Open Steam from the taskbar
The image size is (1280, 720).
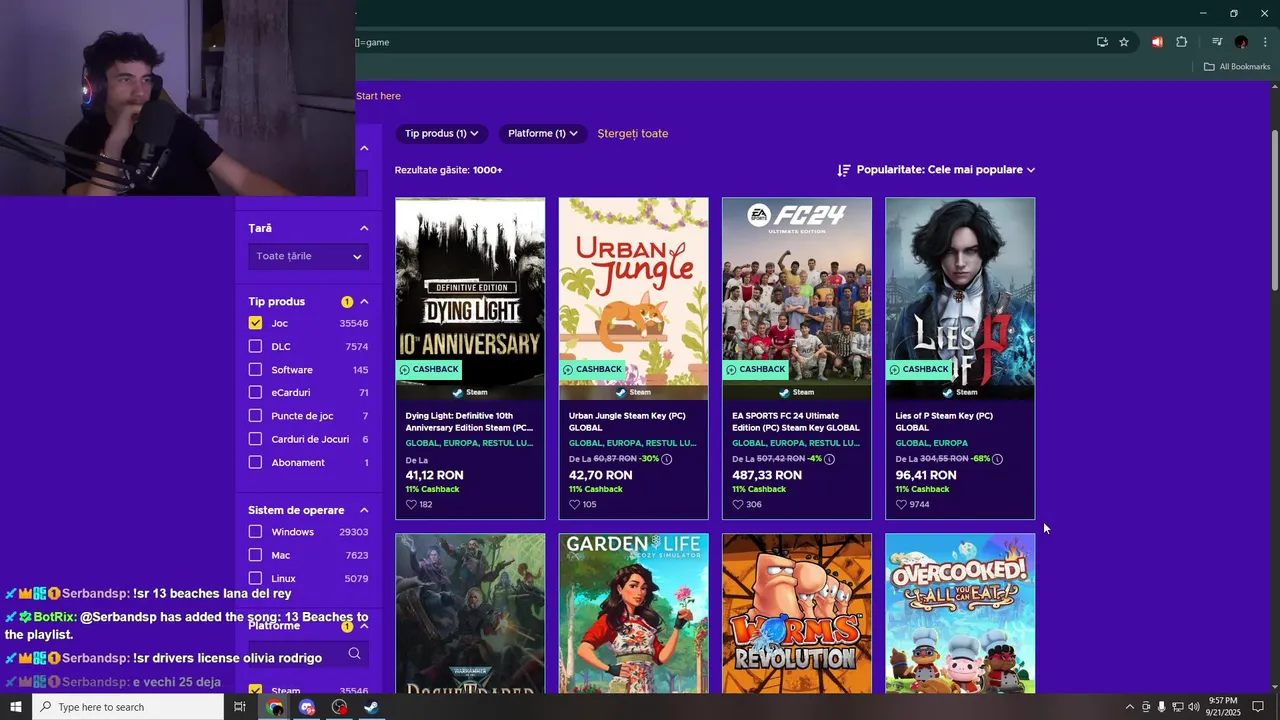pos(370,707)
